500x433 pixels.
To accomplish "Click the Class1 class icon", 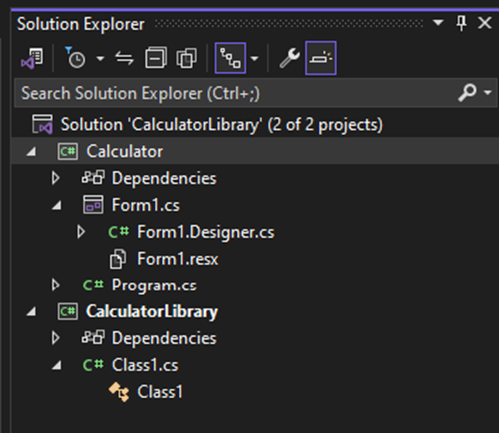I will [x=119, y=392].
